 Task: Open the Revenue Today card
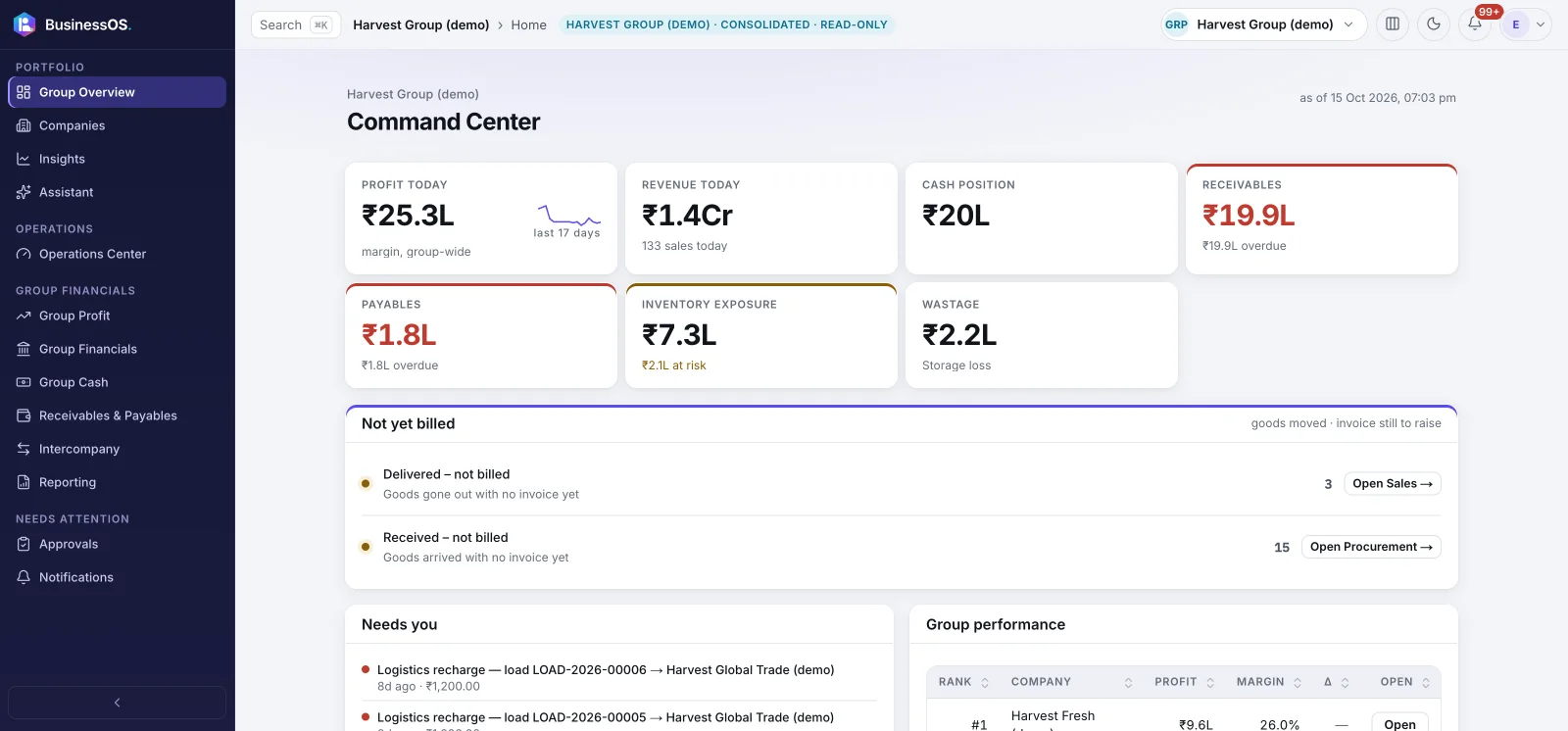(x=761, y=219)
